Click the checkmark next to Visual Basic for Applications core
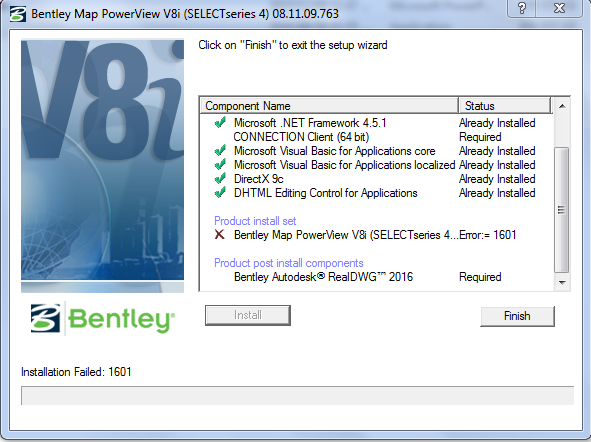 [220, 151]
